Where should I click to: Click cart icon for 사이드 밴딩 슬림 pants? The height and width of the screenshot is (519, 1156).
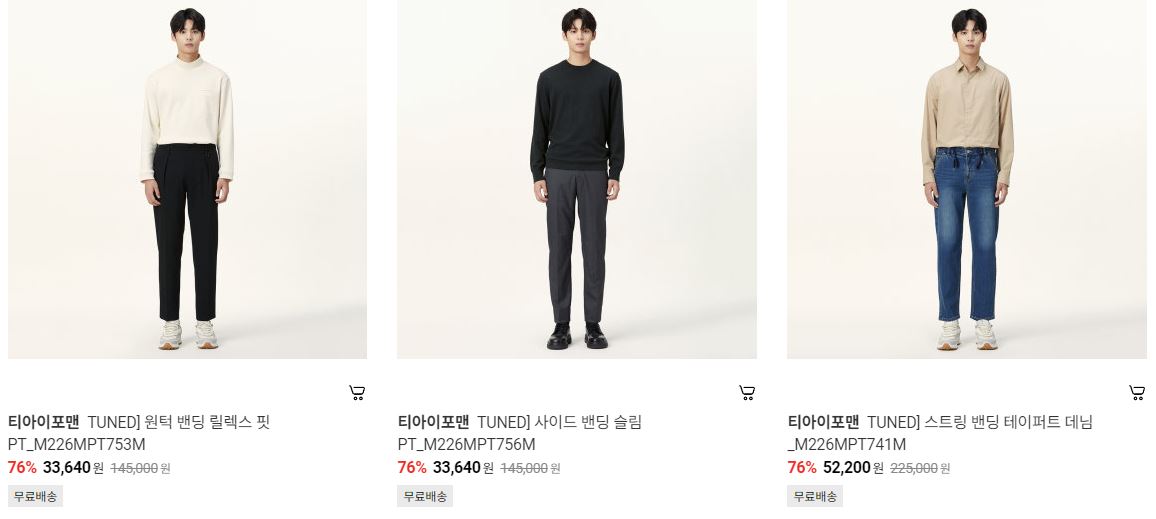click(747, 393)
